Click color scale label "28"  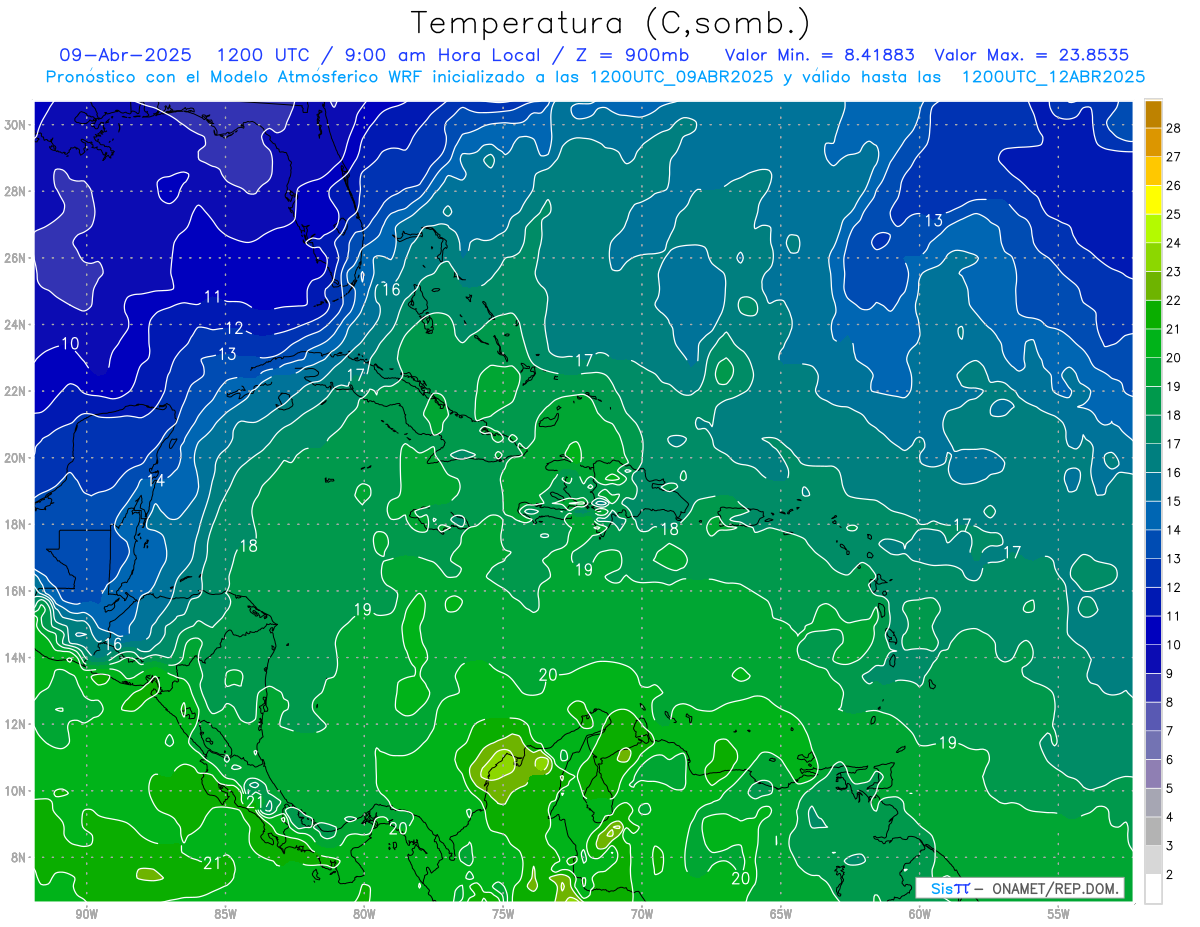pos(1173,127)
